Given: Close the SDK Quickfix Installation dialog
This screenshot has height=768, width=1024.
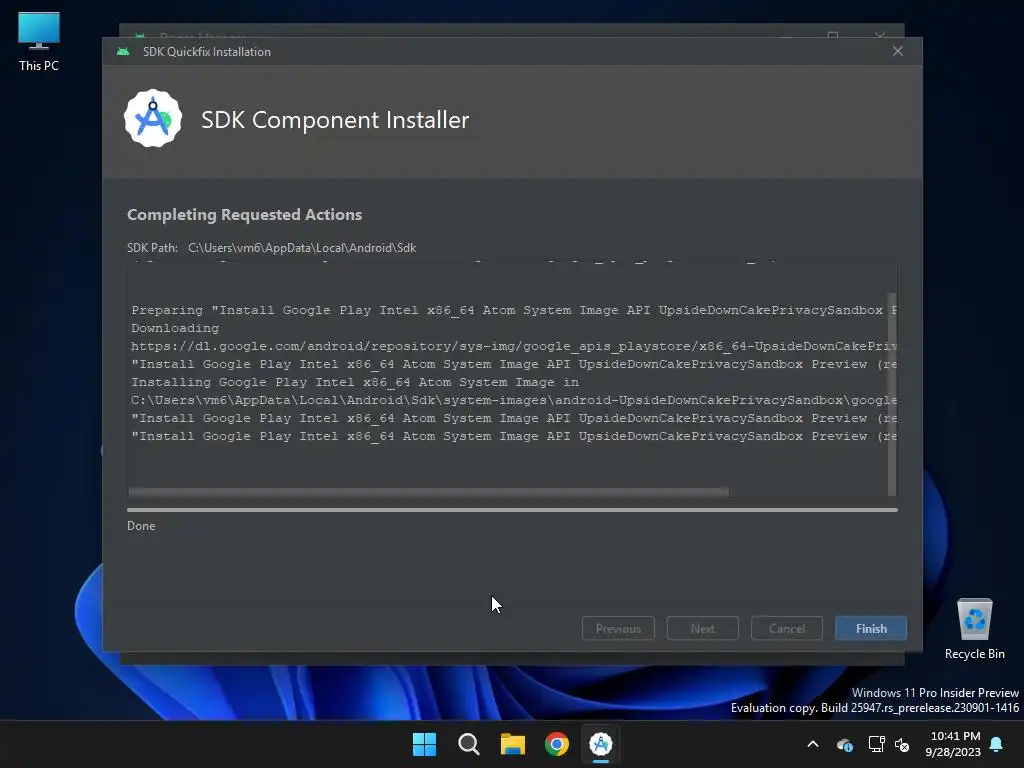Looking at the screenshot, I should (897, 51).
